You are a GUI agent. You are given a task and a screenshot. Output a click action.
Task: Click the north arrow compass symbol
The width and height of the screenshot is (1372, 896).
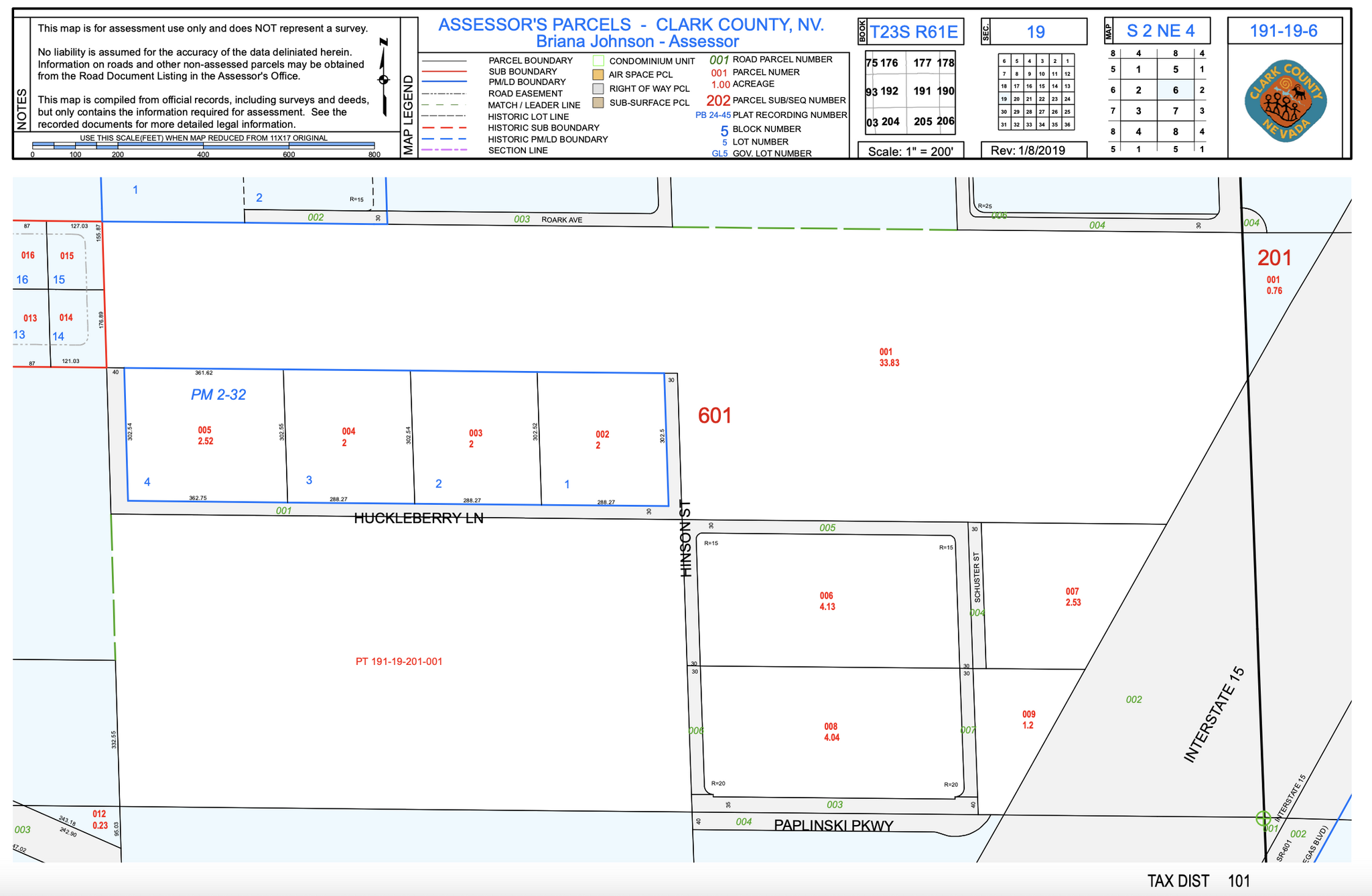coord(383,77)
